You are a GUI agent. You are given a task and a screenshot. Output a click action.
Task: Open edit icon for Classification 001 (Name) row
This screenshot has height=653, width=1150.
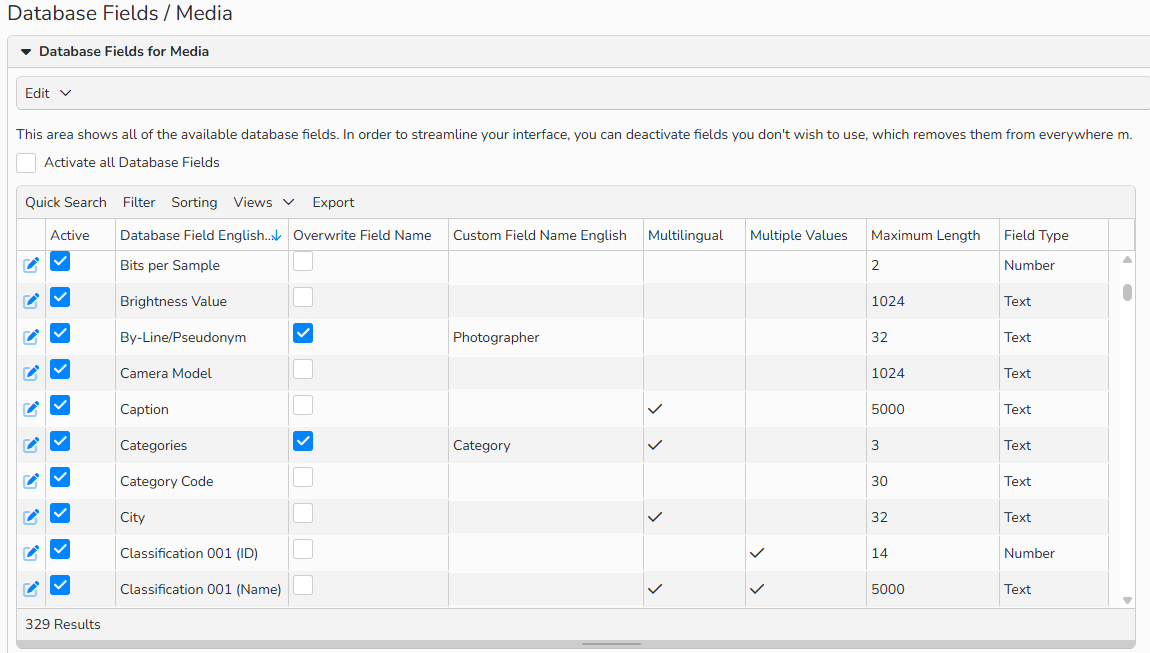tap(31, 588)
